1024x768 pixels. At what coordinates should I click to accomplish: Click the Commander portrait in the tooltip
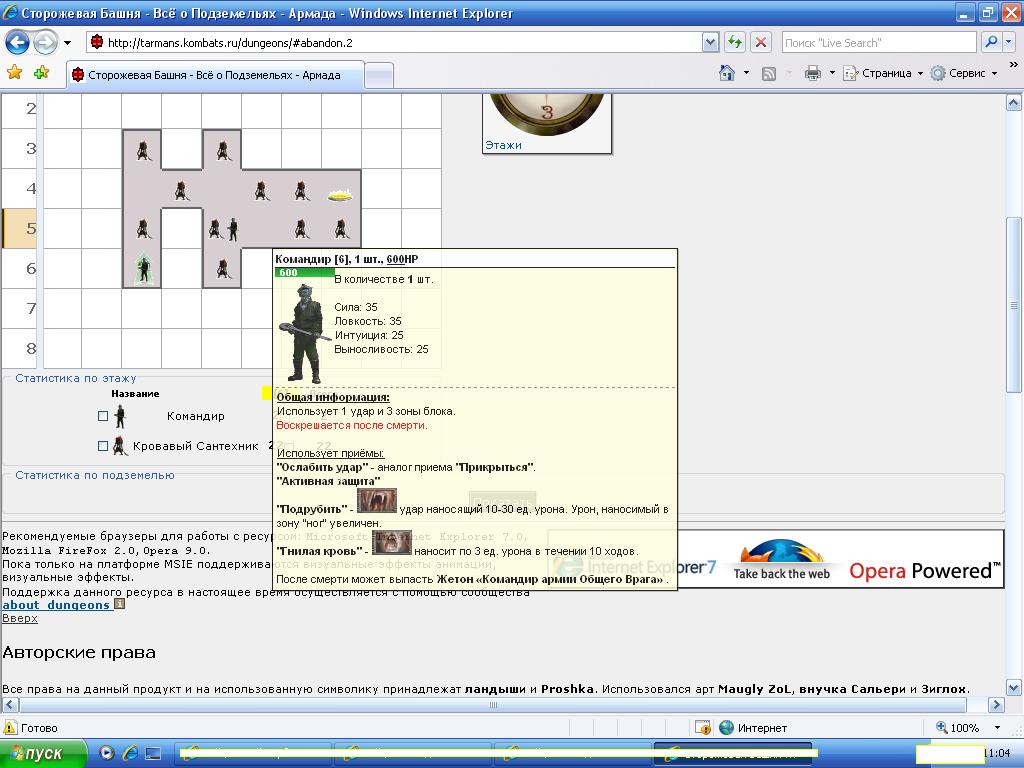click(x=305, y=333)
